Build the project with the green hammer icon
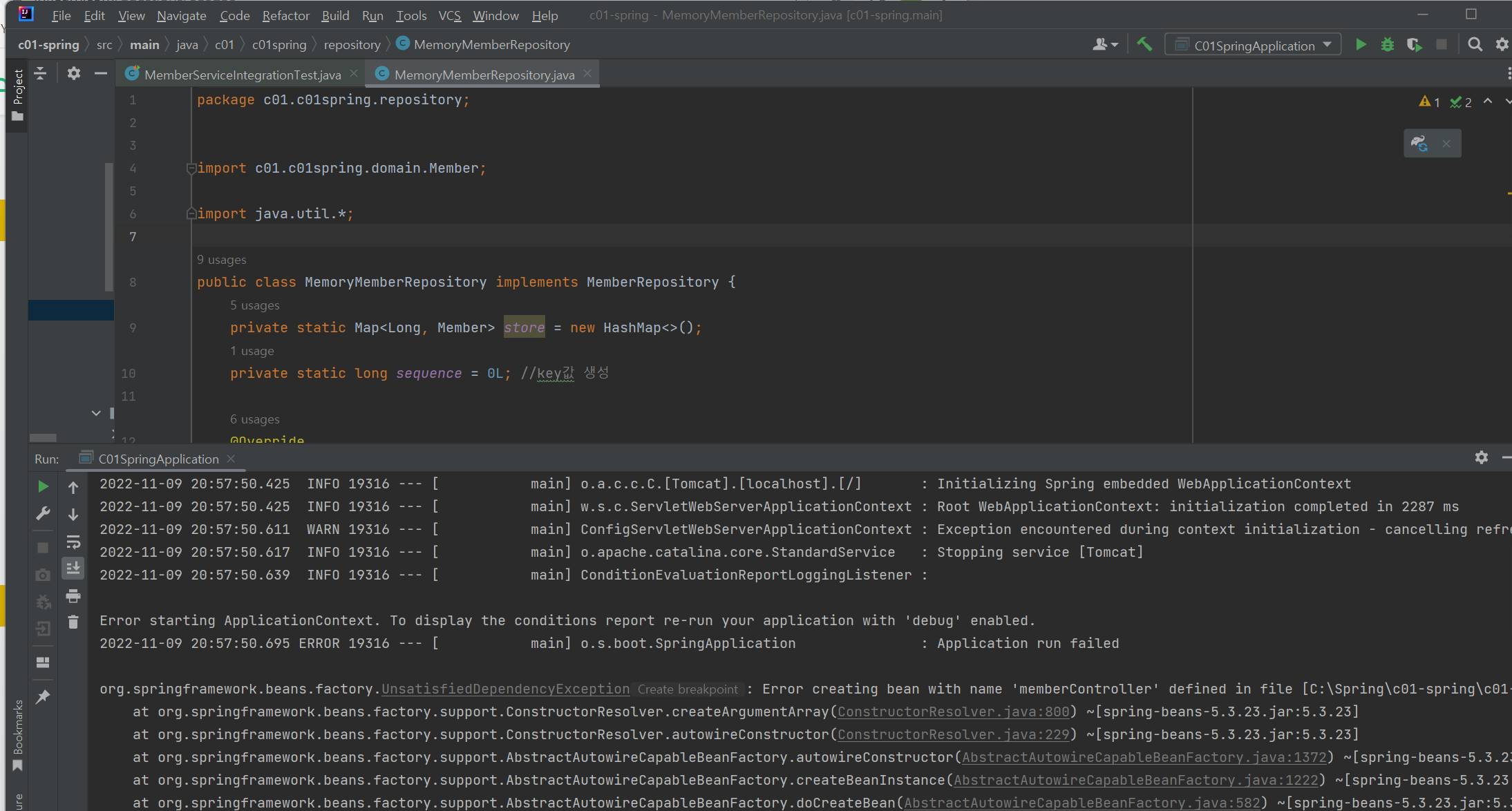Image resolution: width=1512 pixels, height=811 pixels. pos(1144,45)
